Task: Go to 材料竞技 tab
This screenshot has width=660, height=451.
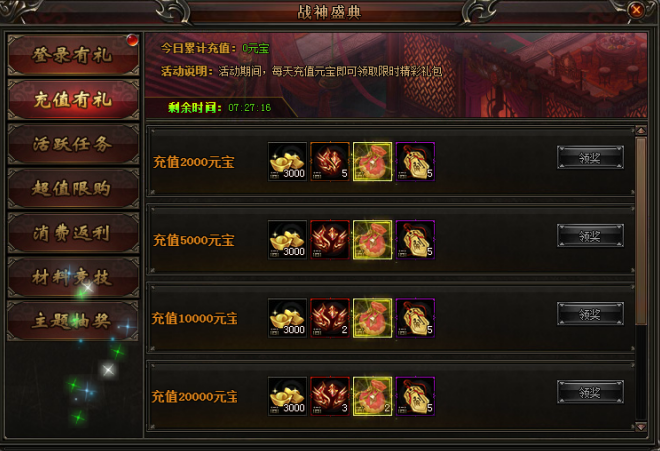Action: 73,277
